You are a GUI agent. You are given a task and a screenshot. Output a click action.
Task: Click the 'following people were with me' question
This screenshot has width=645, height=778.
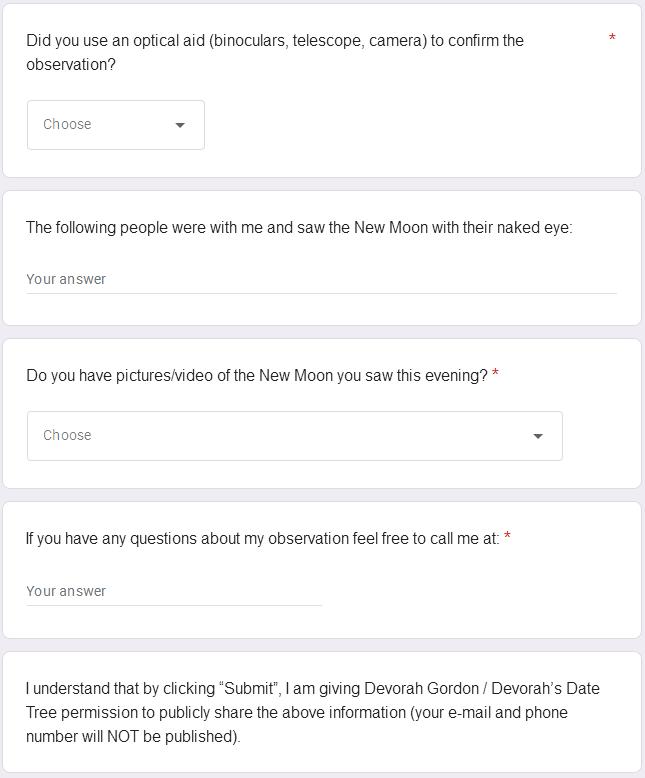299,227
